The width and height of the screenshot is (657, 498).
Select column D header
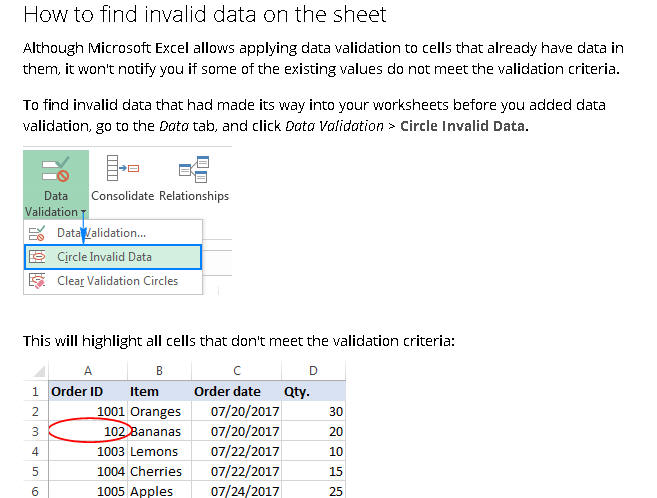click(313, 371)
